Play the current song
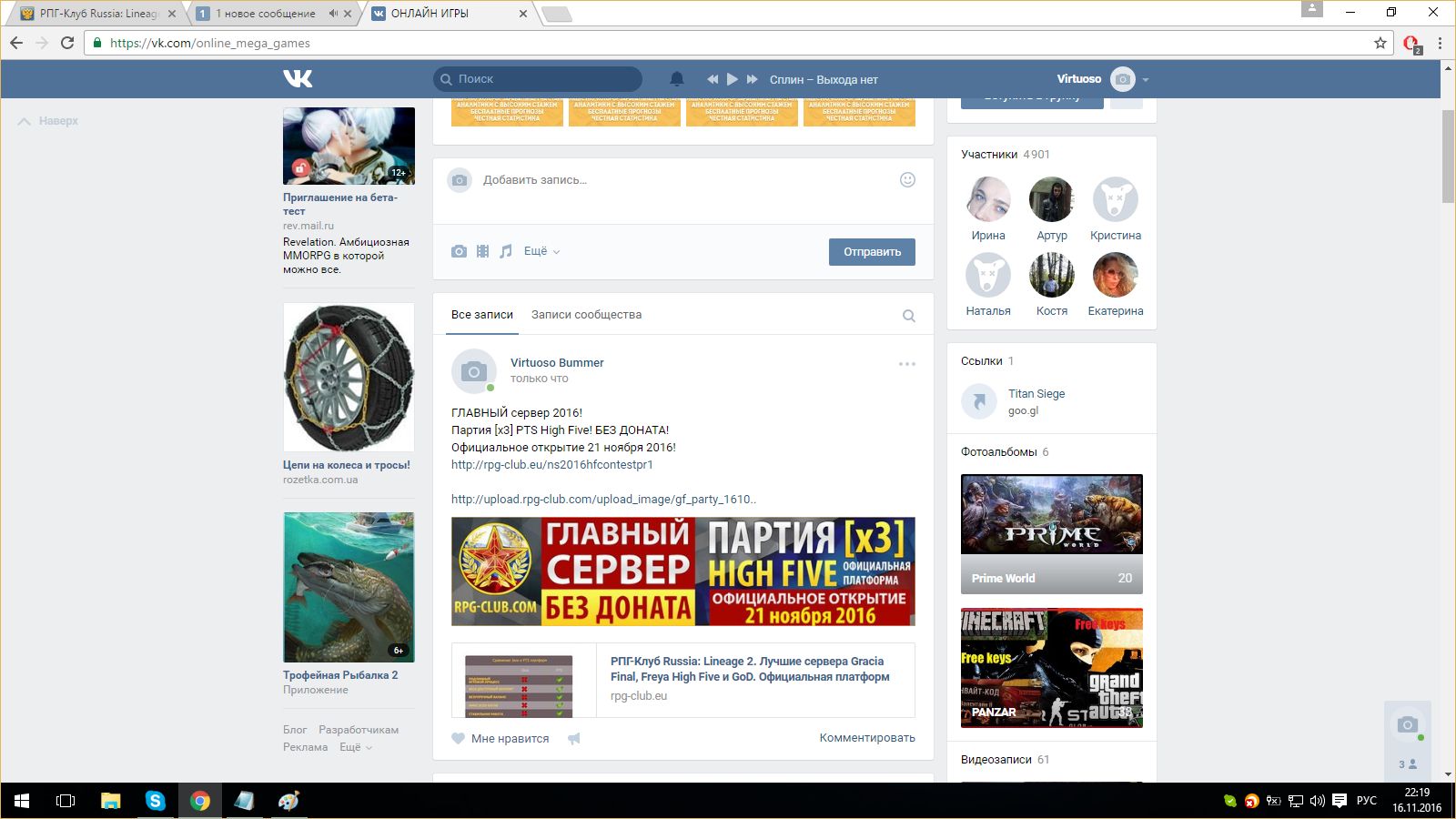This screenshot has width=1456, height=819. pos(733,79)
